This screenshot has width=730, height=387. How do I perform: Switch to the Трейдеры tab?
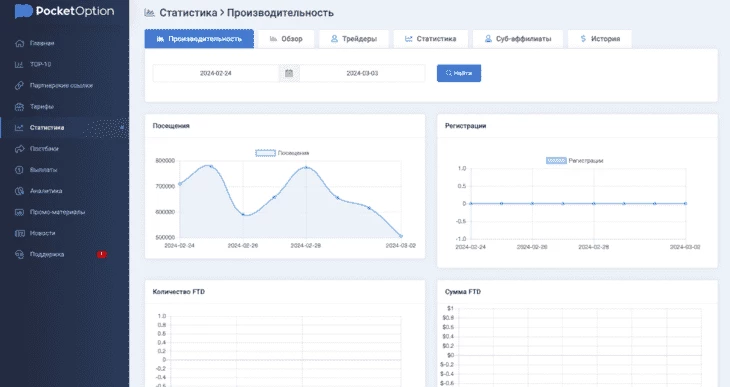point(354,39)
